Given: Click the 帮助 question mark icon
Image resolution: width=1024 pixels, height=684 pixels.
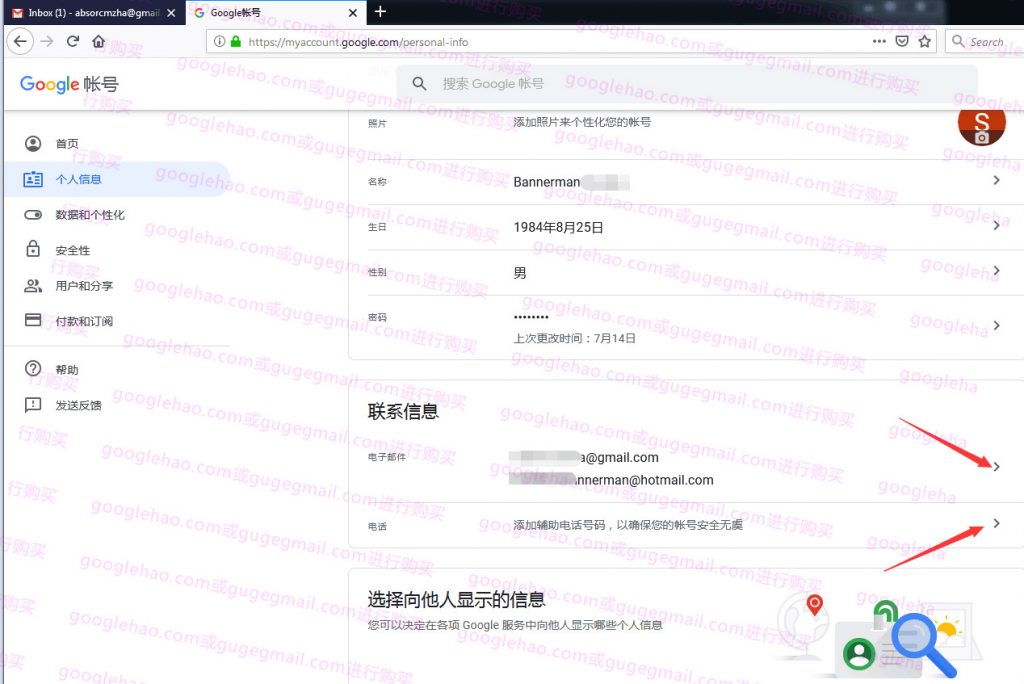Looking at the screenshot, I should [x=33, y=368].
